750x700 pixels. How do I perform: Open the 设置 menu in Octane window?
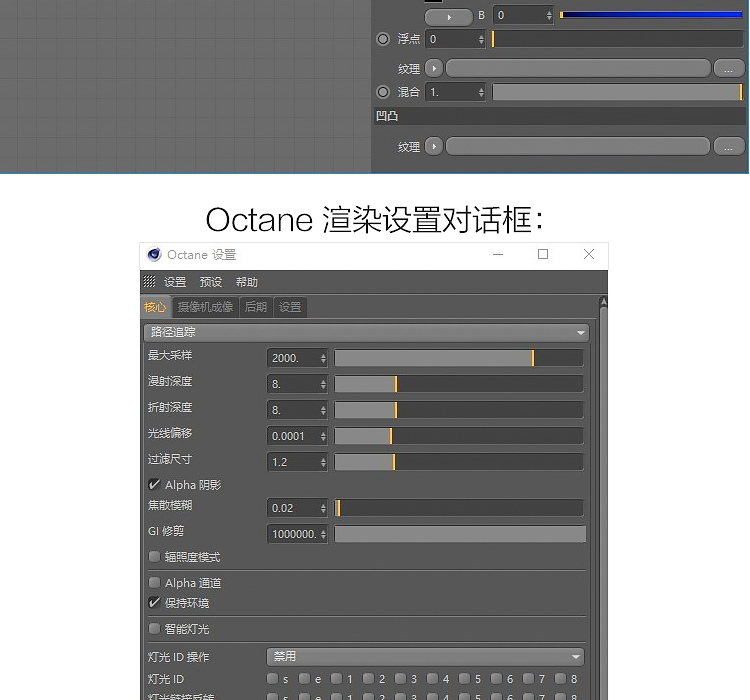click(175, 282)
